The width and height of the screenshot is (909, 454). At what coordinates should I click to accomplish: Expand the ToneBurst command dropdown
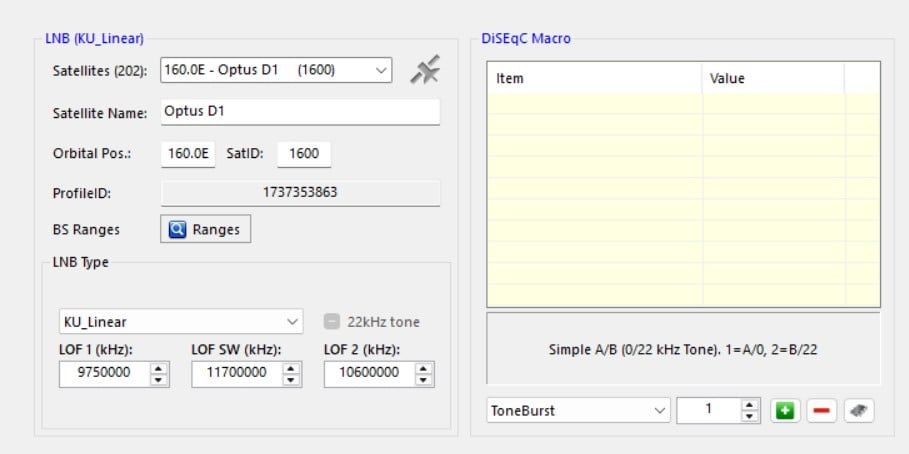tap(659, 411)
